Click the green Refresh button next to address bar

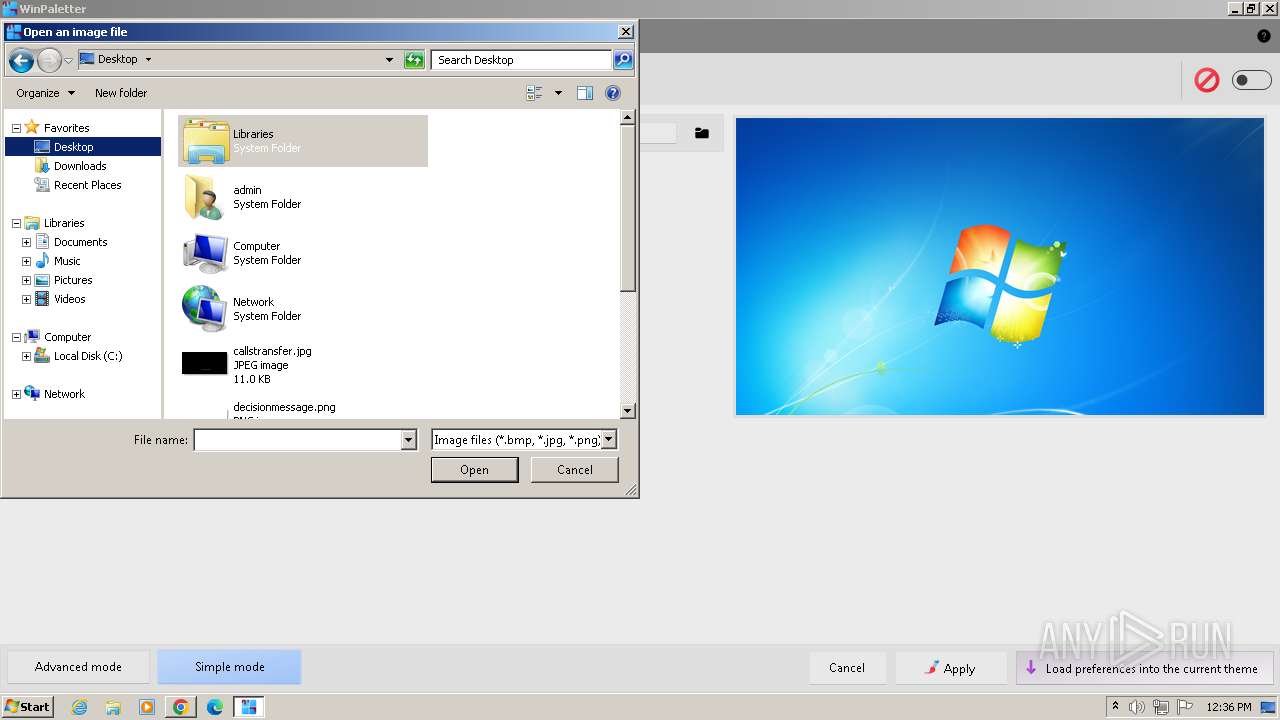(x=414, y=60)
